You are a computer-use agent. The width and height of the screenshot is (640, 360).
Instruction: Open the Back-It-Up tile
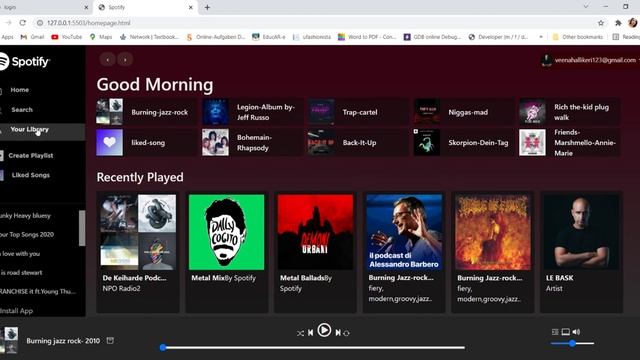click(358, 143)
